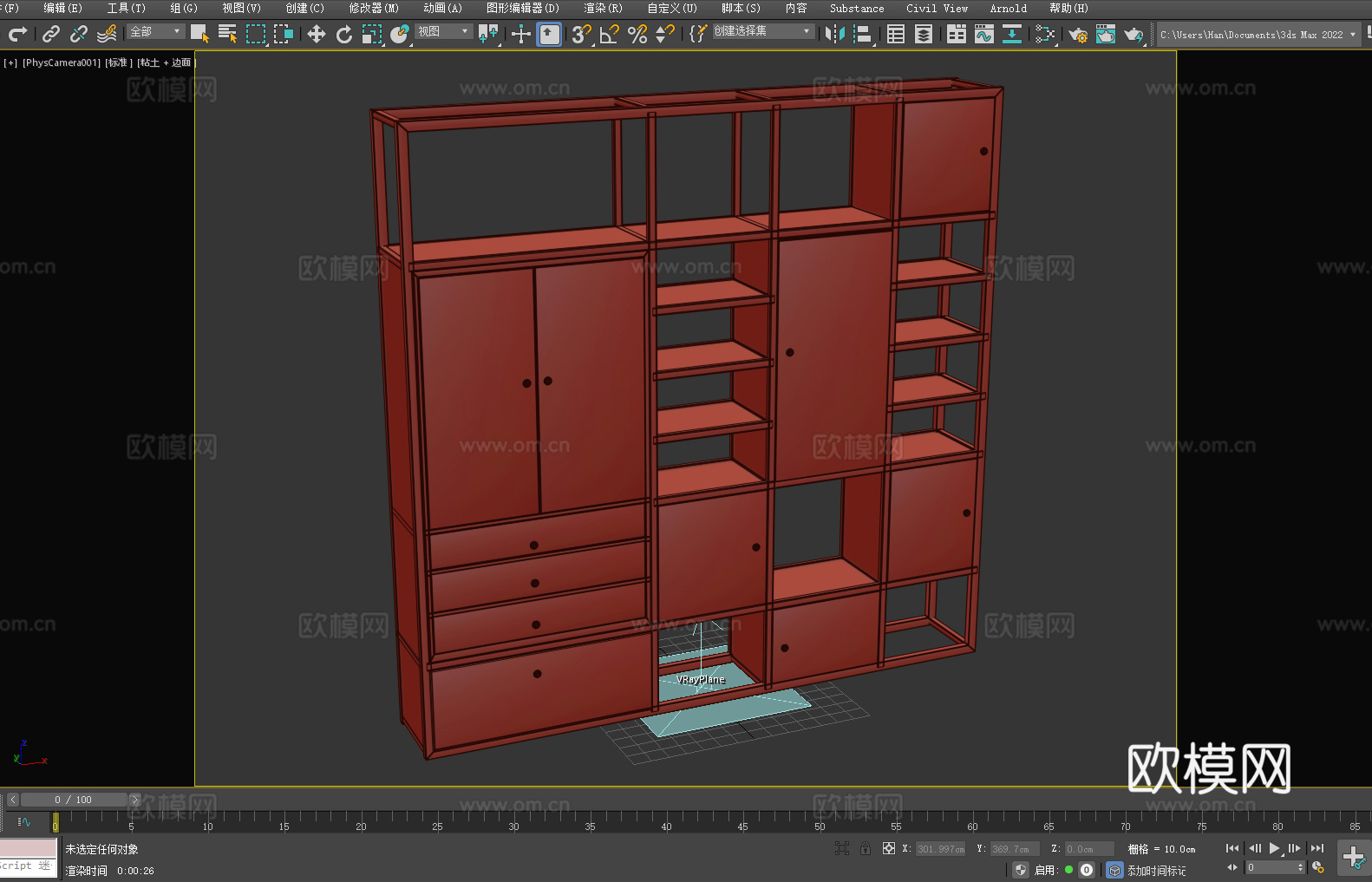Viewport: 1372px width, 882px height.
Task: Click the Z coordinate field
Action: click(x=1089, y=849)
